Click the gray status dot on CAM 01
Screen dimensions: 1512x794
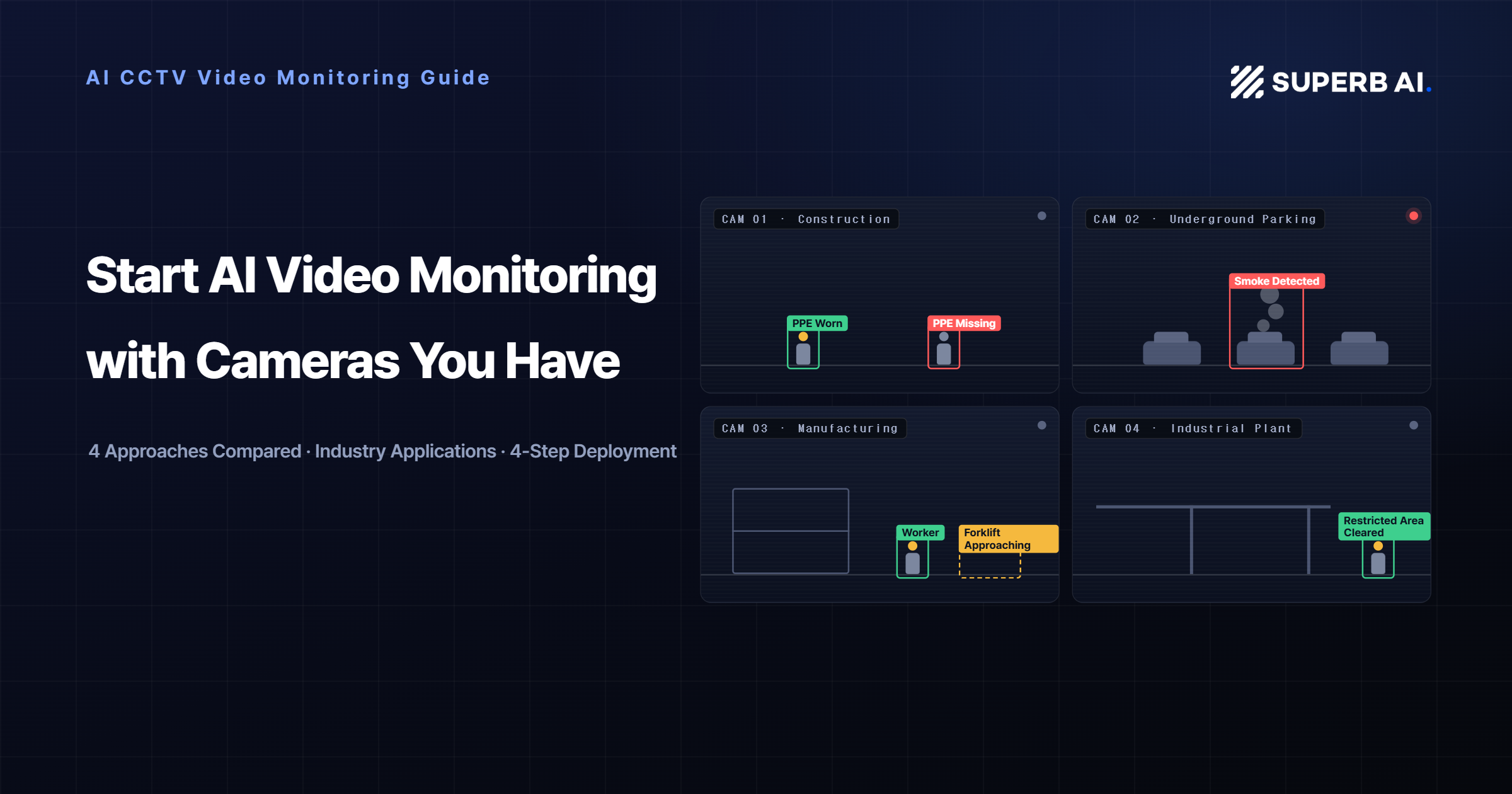coord(1042,216)
